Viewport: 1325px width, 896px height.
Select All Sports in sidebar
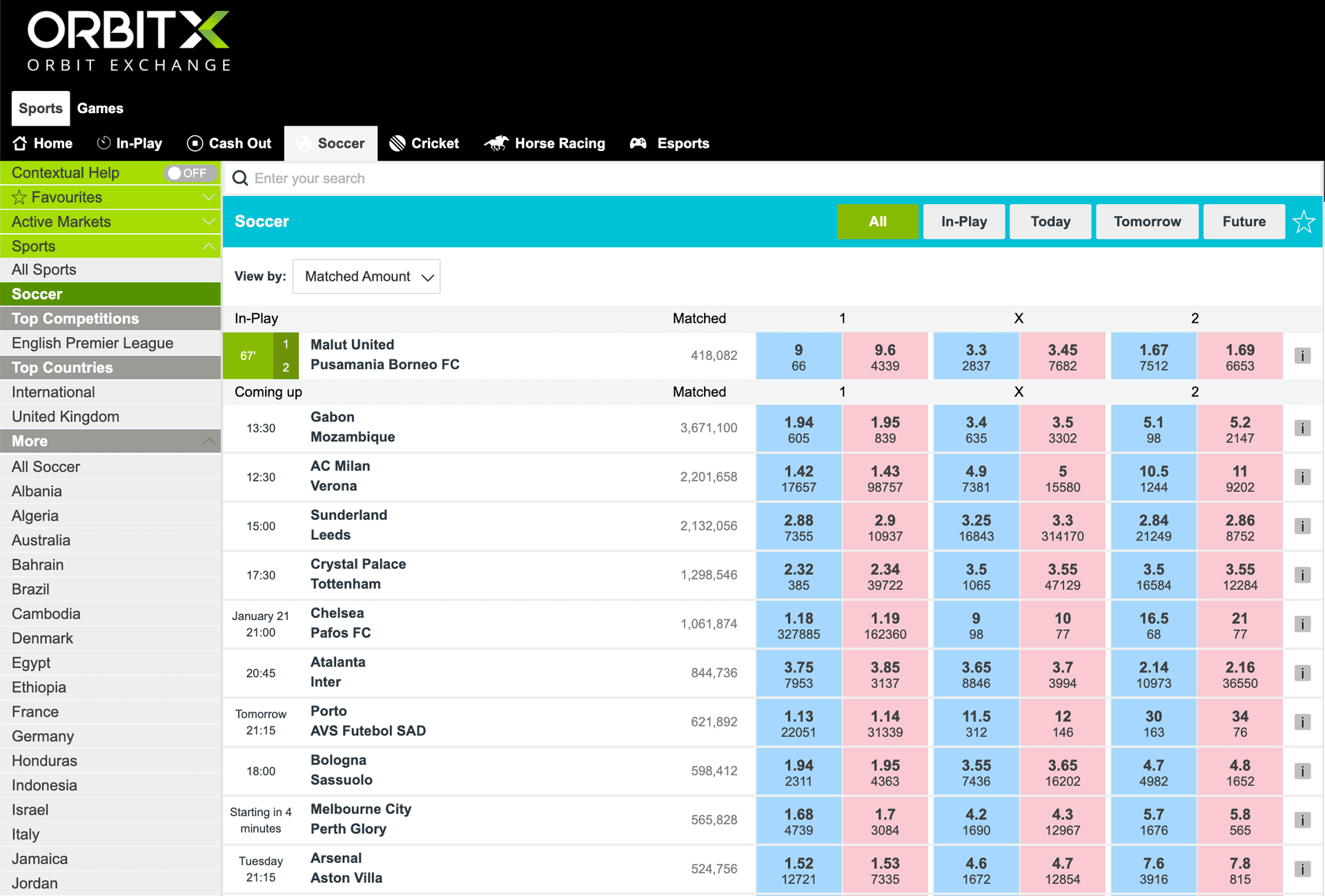[110, 270]
